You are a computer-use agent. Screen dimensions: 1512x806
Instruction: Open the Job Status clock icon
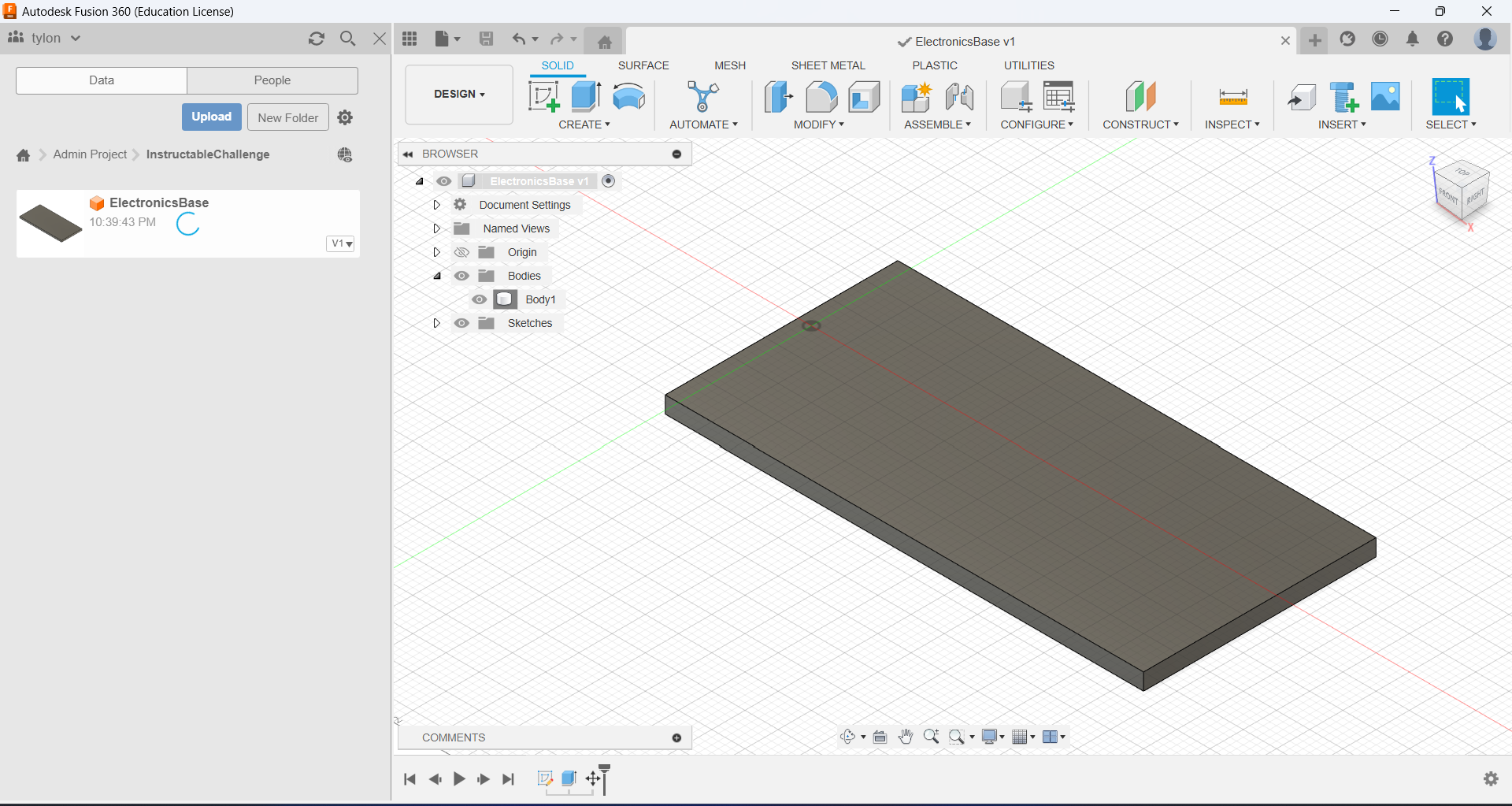(1380, 39)
